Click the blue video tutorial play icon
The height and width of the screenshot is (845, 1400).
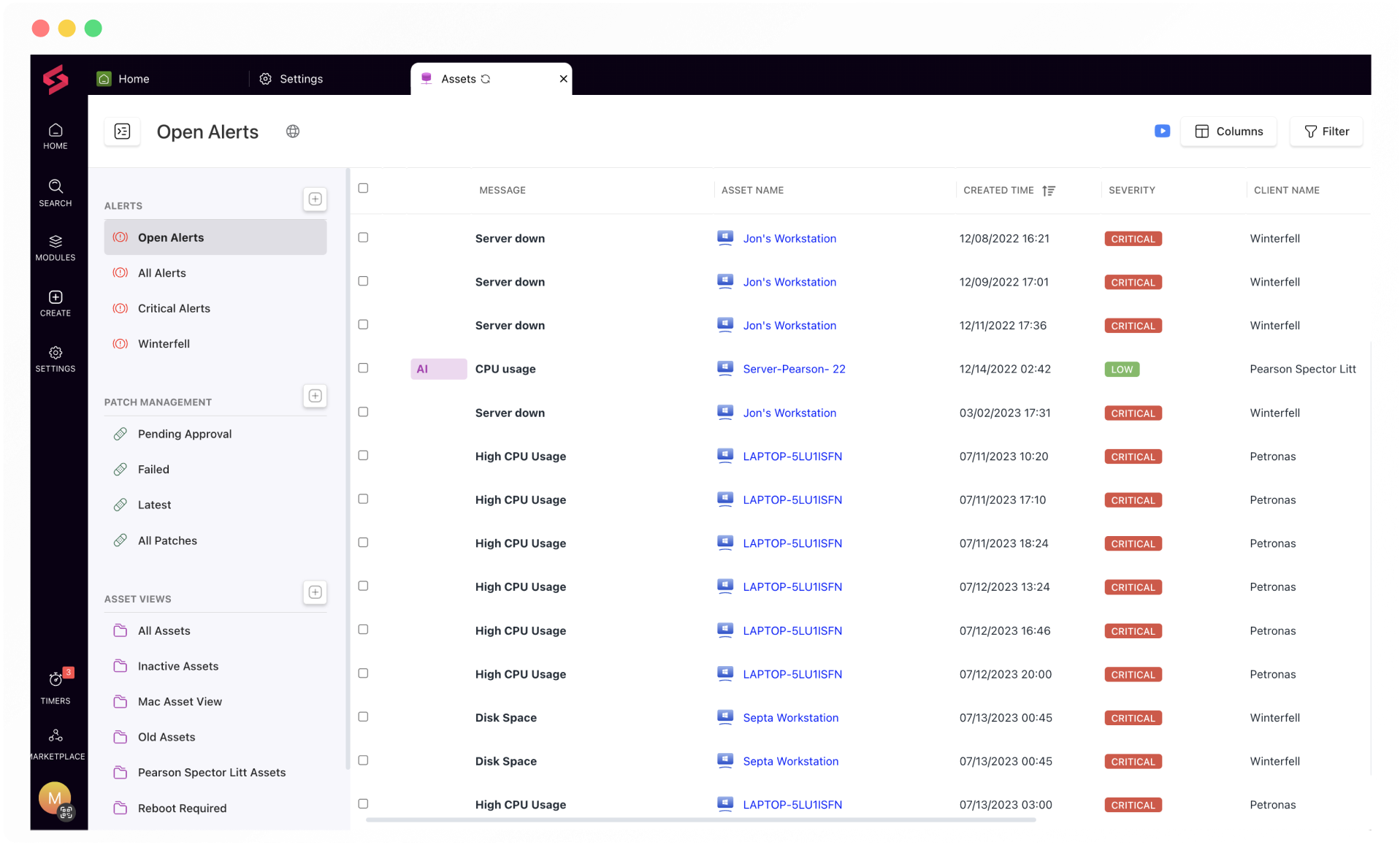pyautogui.click(x=1162, y=131)
